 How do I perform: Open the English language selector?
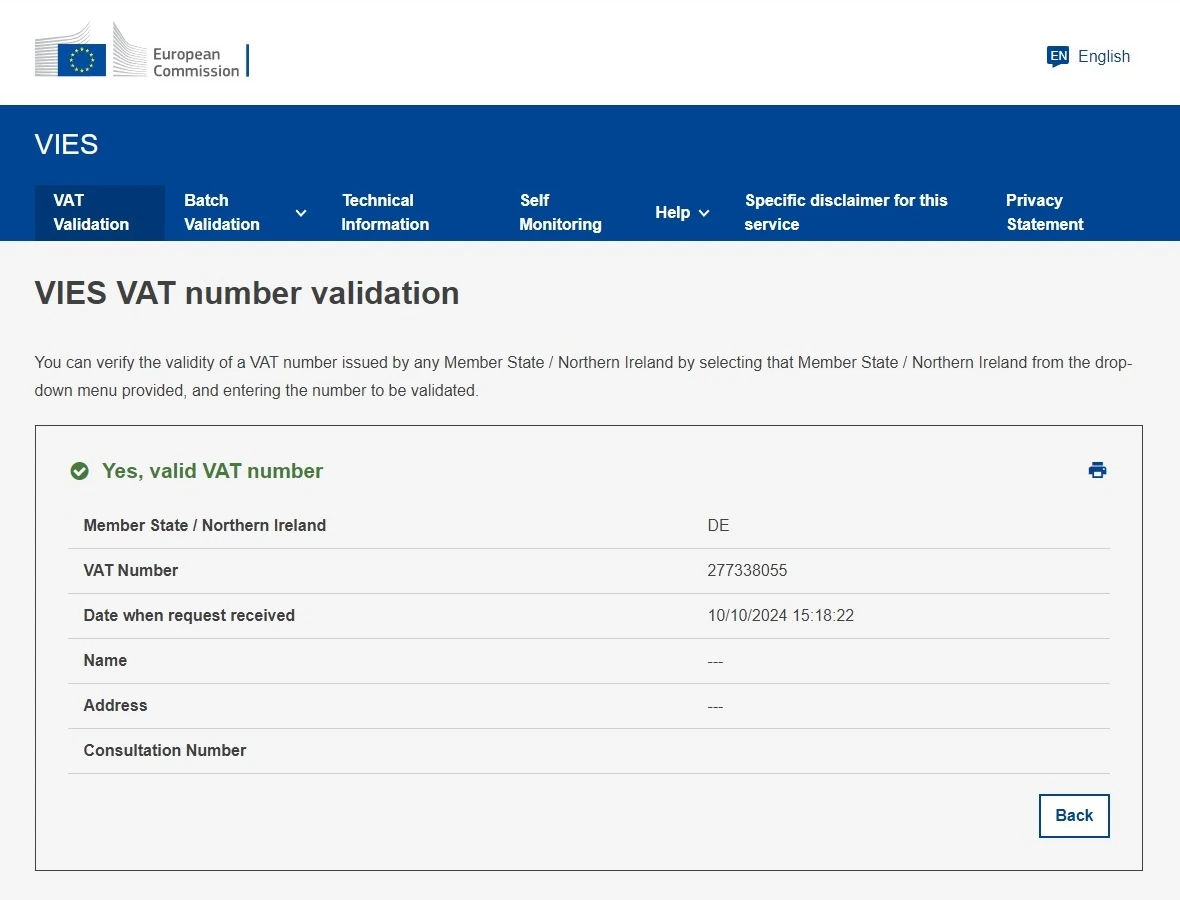[1104, 56]
